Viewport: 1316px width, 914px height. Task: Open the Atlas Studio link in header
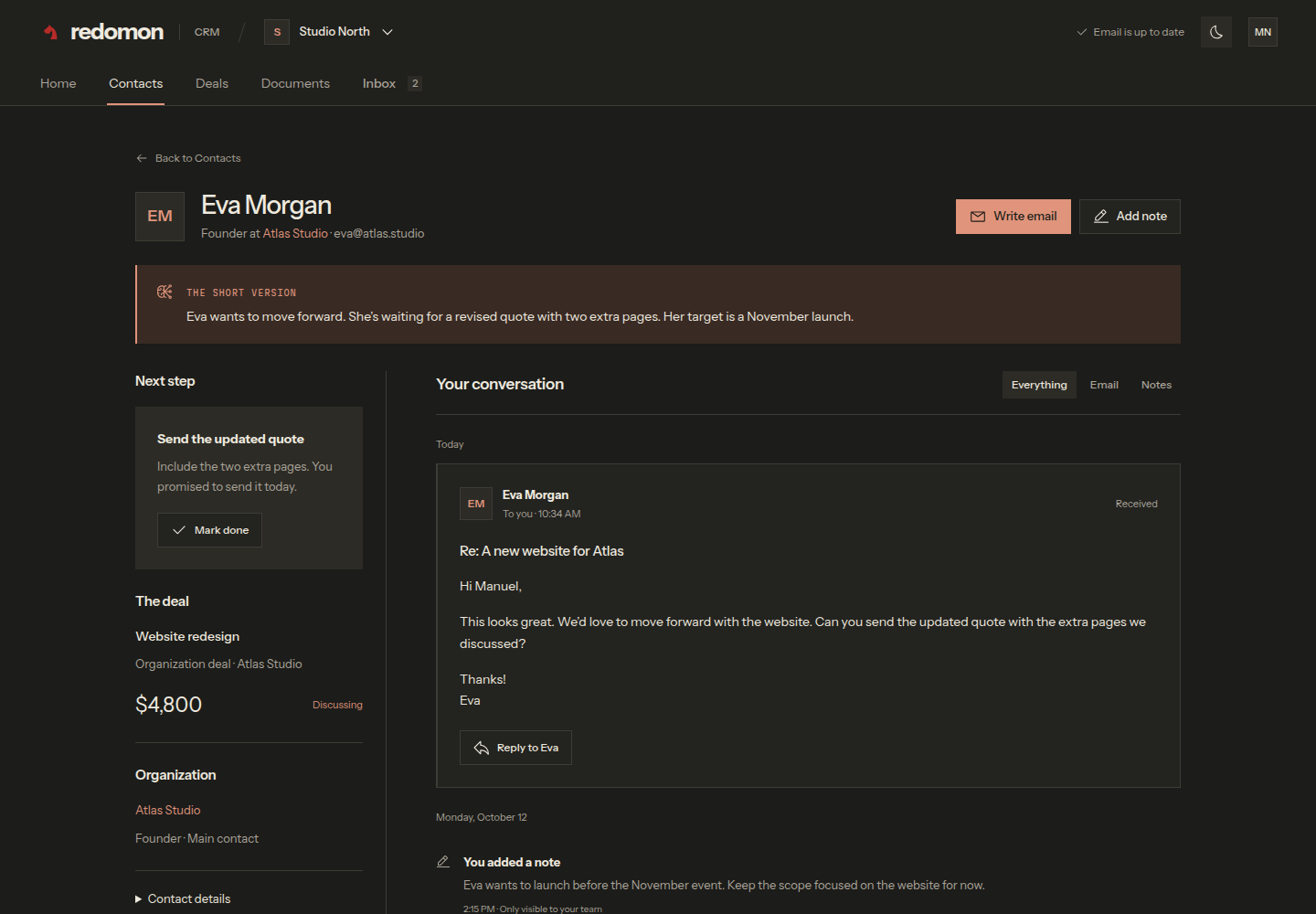[x=295, y=234]
